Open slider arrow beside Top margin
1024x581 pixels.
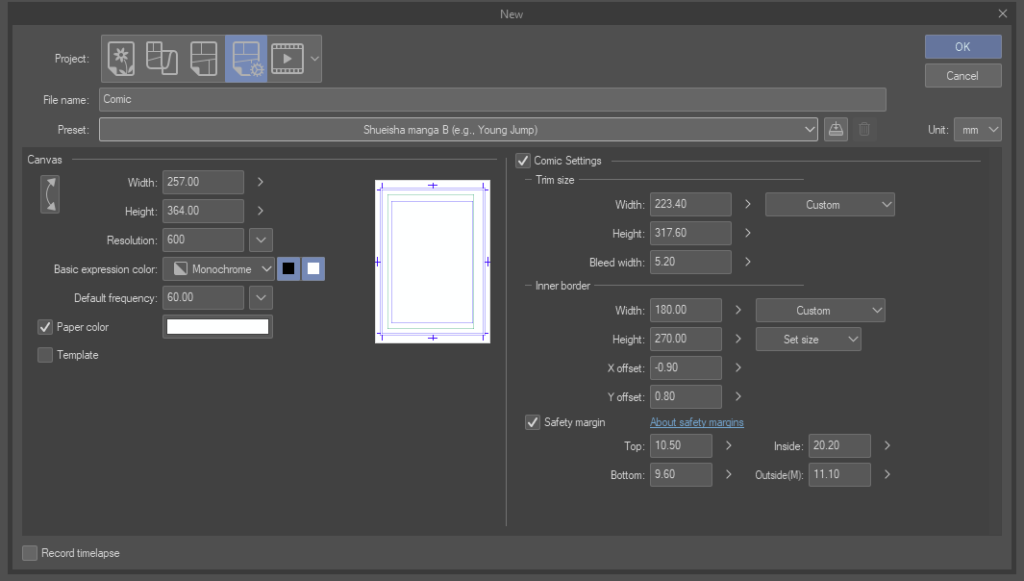[728, 446]
